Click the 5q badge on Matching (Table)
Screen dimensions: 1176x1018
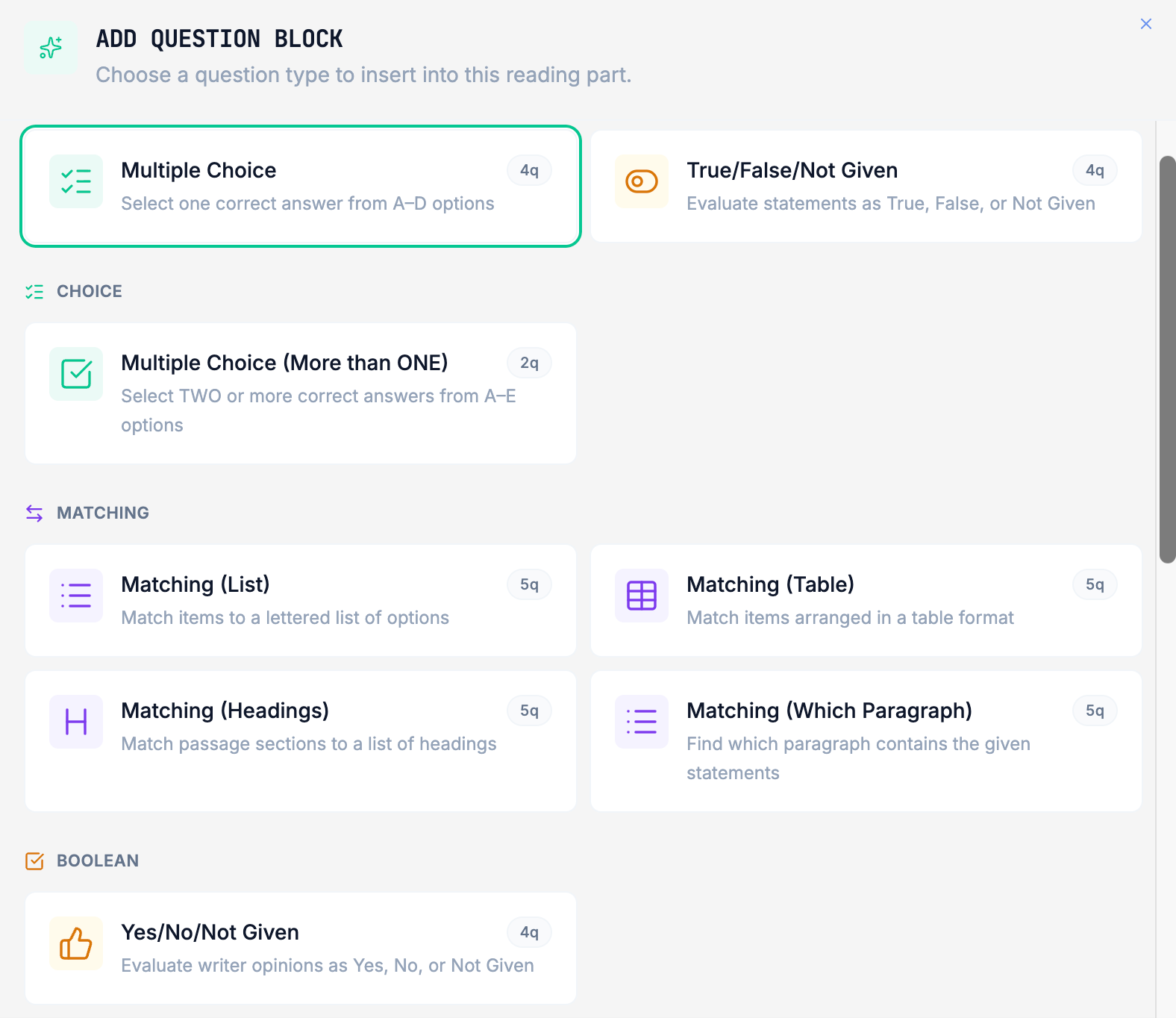pos(1095,584)
